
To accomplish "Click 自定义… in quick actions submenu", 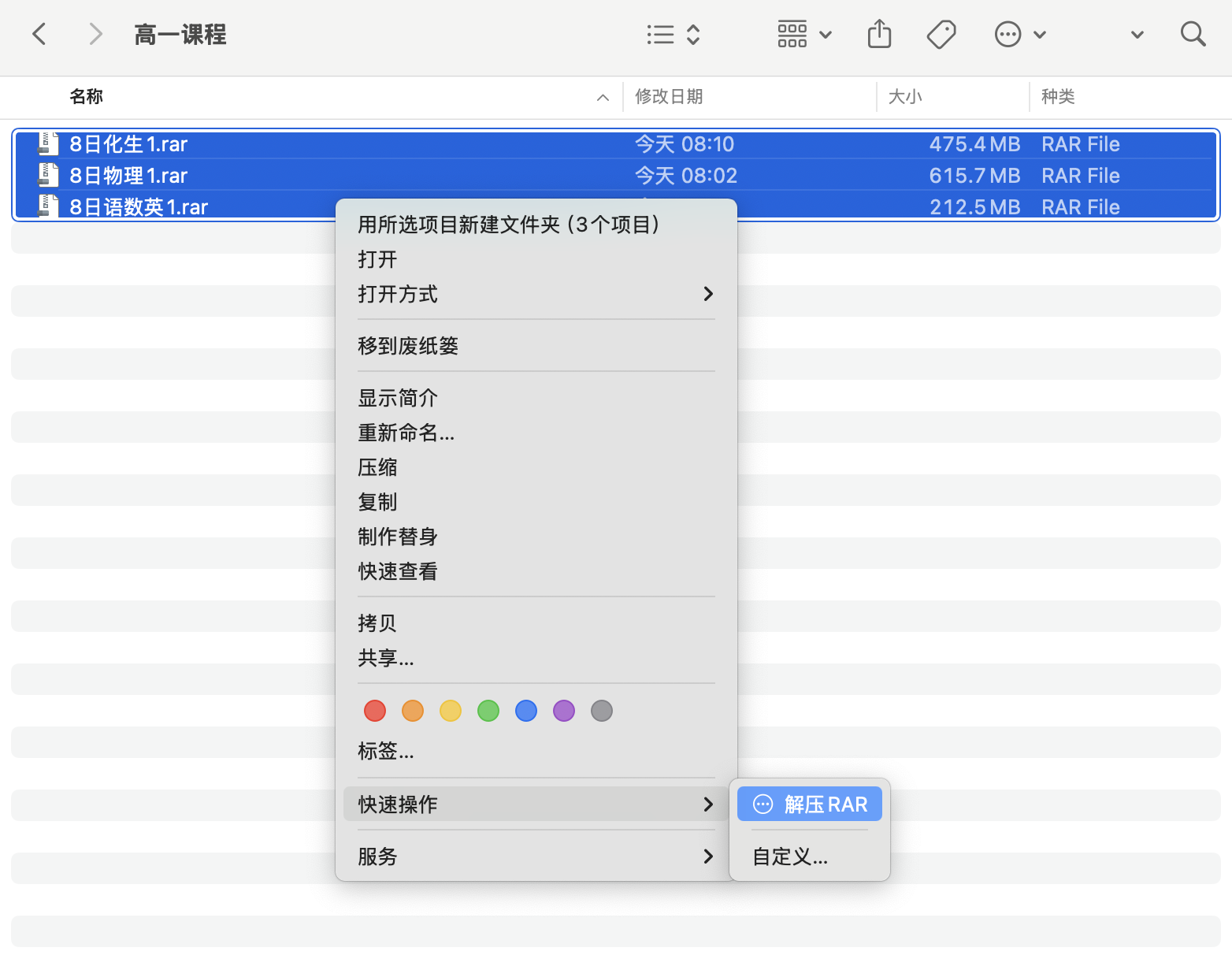I will 790,857.
